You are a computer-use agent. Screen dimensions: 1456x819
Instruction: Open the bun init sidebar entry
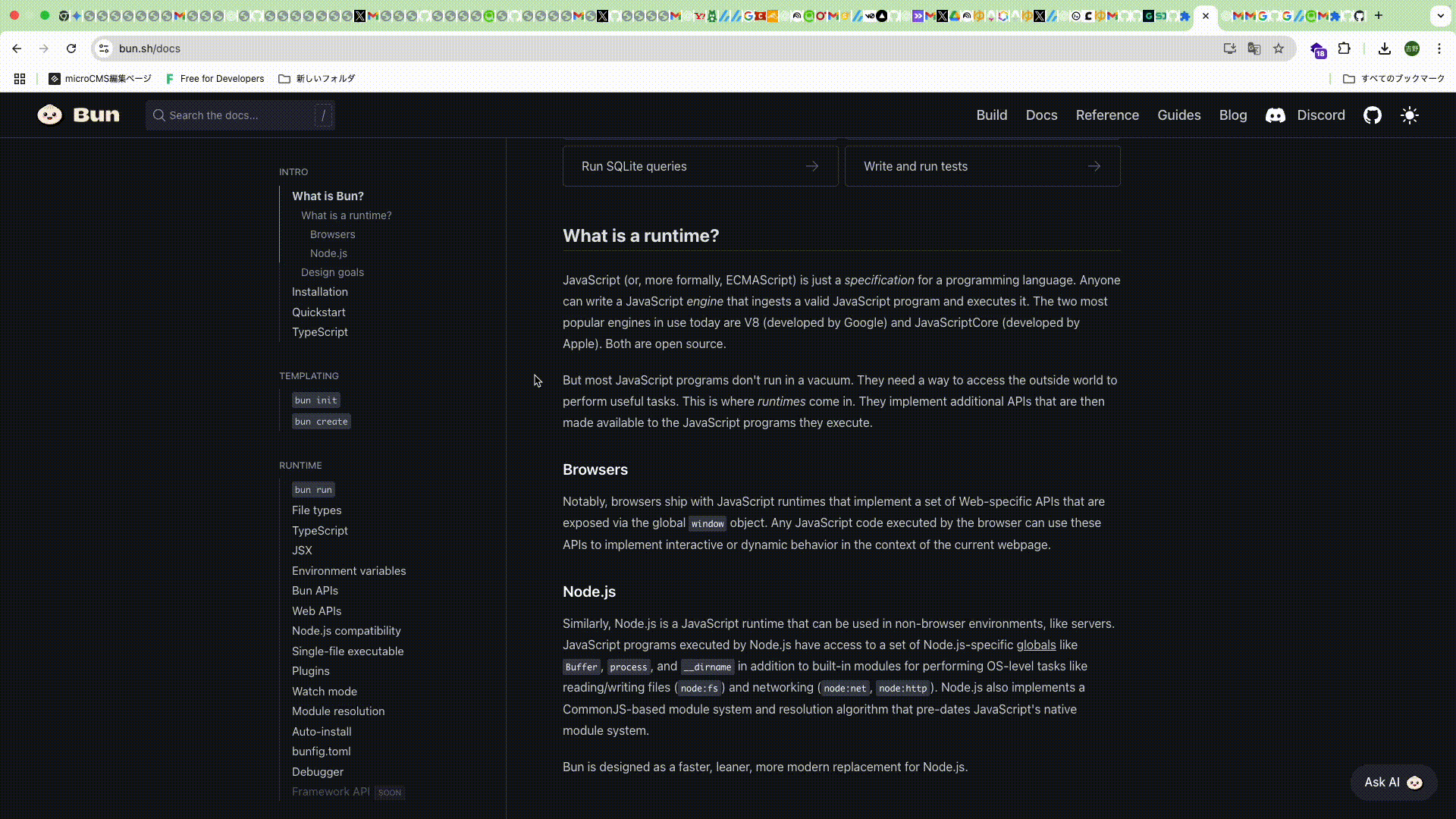tap(315, 400)
